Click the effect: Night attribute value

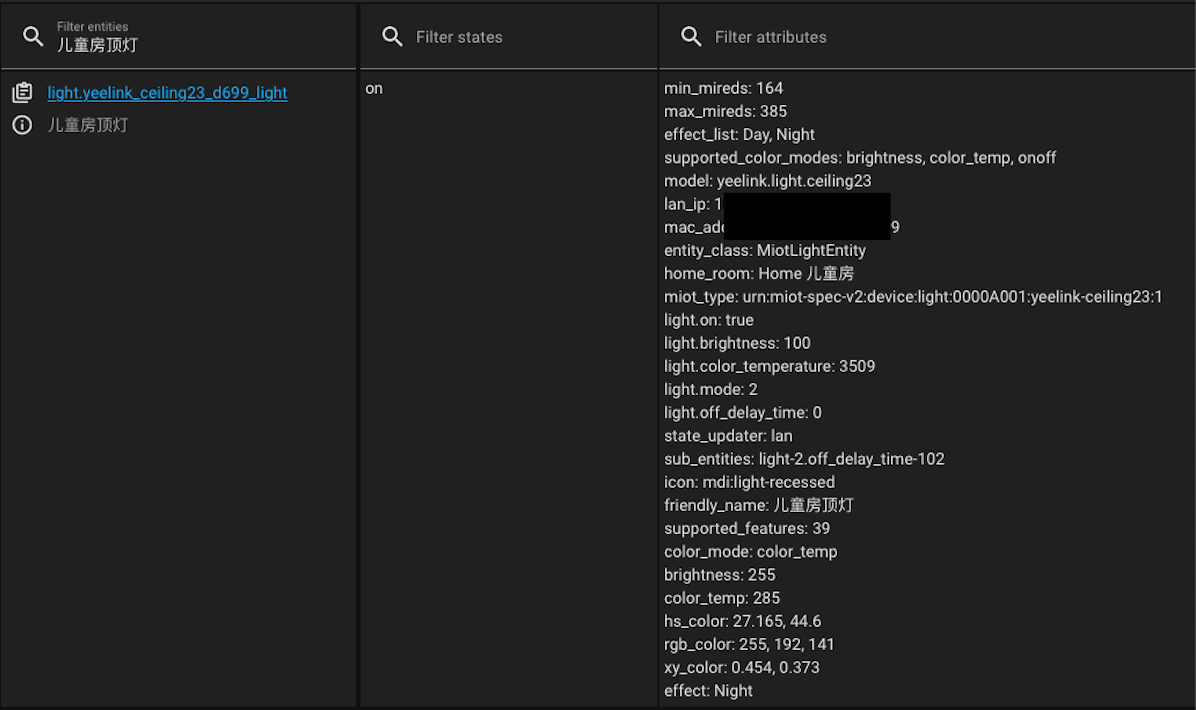(702, 690)
